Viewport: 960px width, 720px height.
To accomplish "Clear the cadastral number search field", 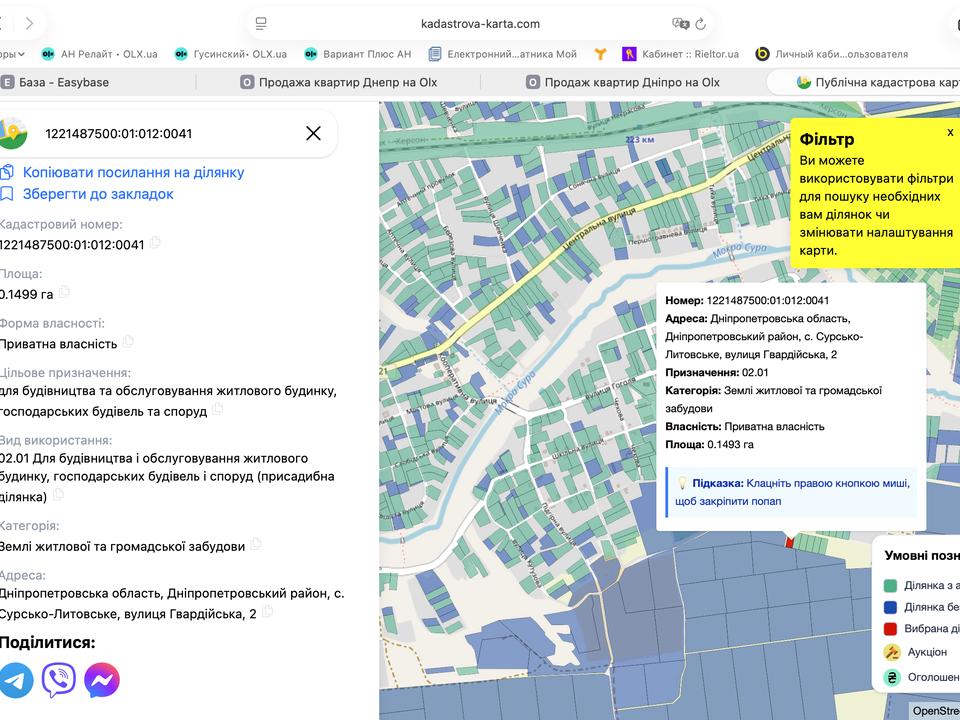I will (x=313, y=133).
